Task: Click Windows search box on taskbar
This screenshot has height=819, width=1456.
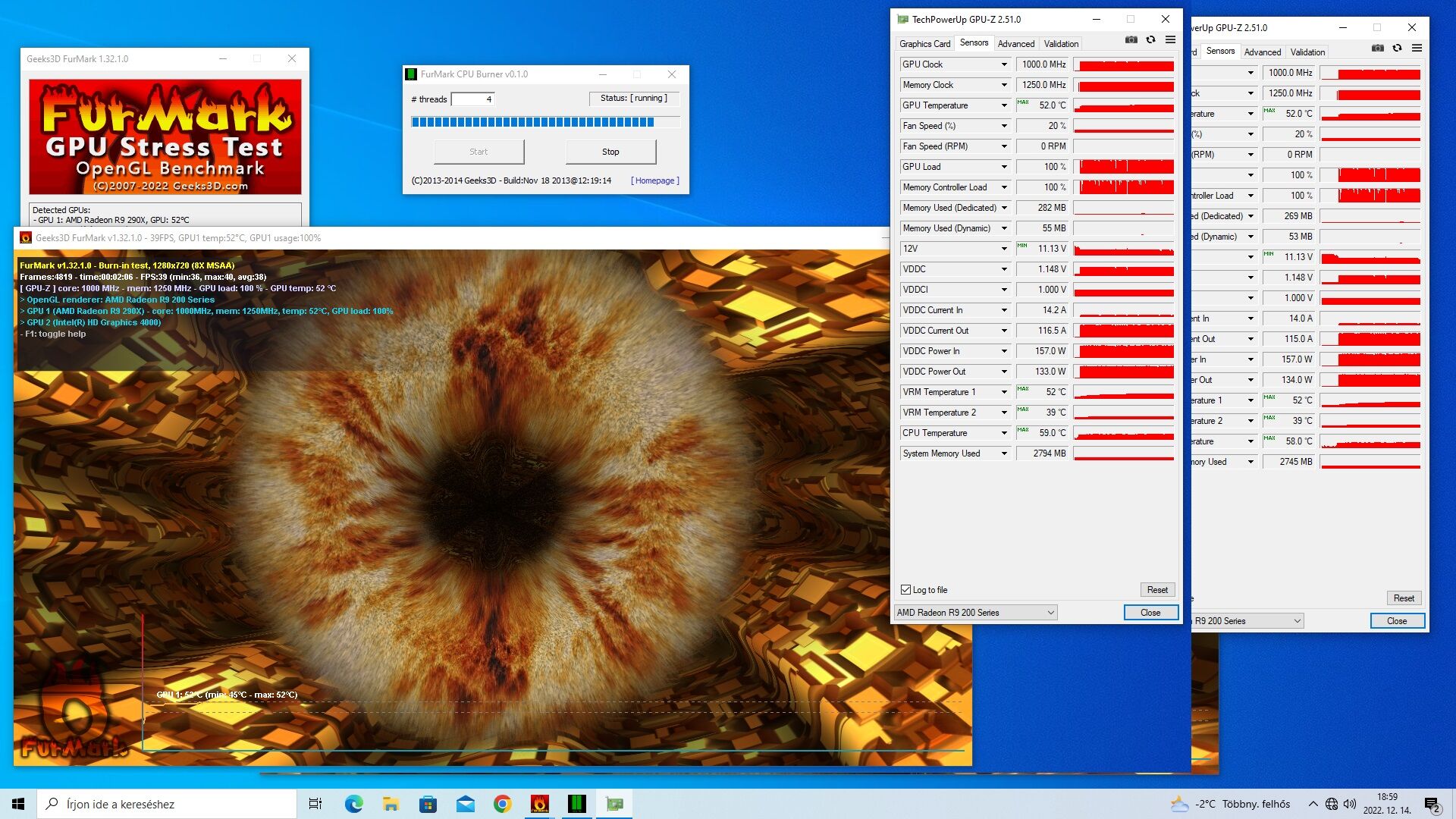Action: 167,804
